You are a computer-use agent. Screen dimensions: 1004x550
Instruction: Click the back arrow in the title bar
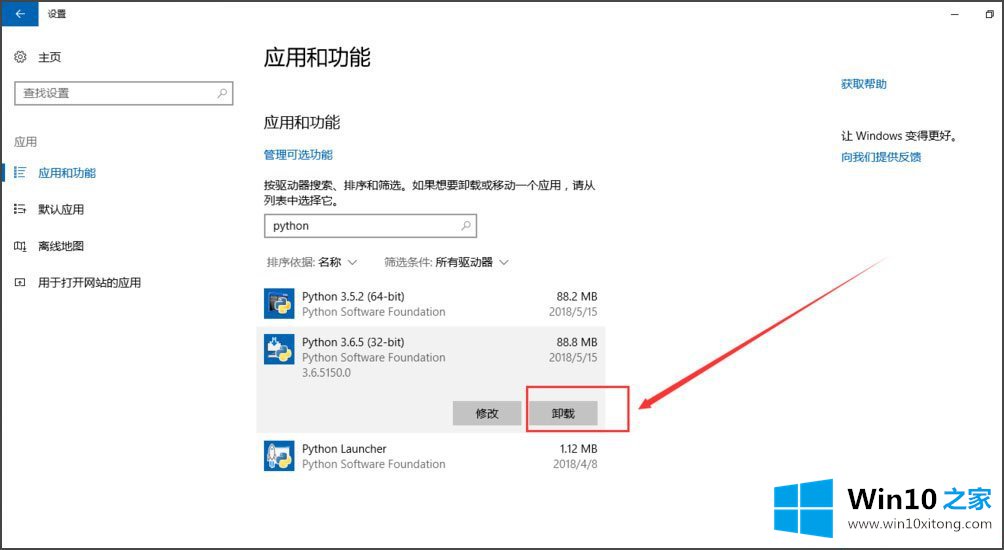tap(20, 13)
